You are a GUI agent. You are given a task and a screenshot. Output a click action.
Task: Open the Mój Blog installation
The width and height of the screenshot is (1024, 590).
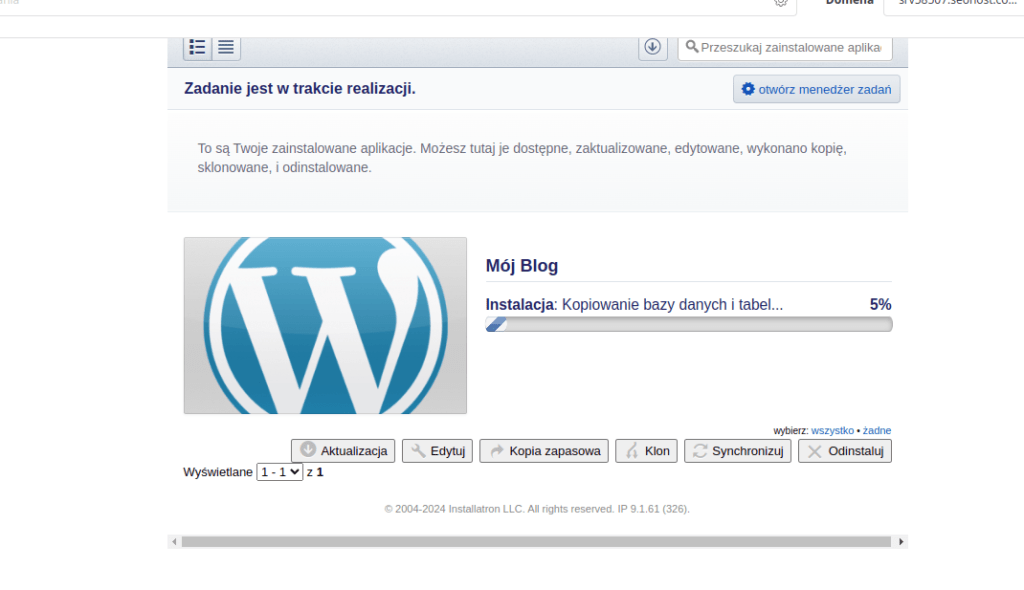(521, 265)
